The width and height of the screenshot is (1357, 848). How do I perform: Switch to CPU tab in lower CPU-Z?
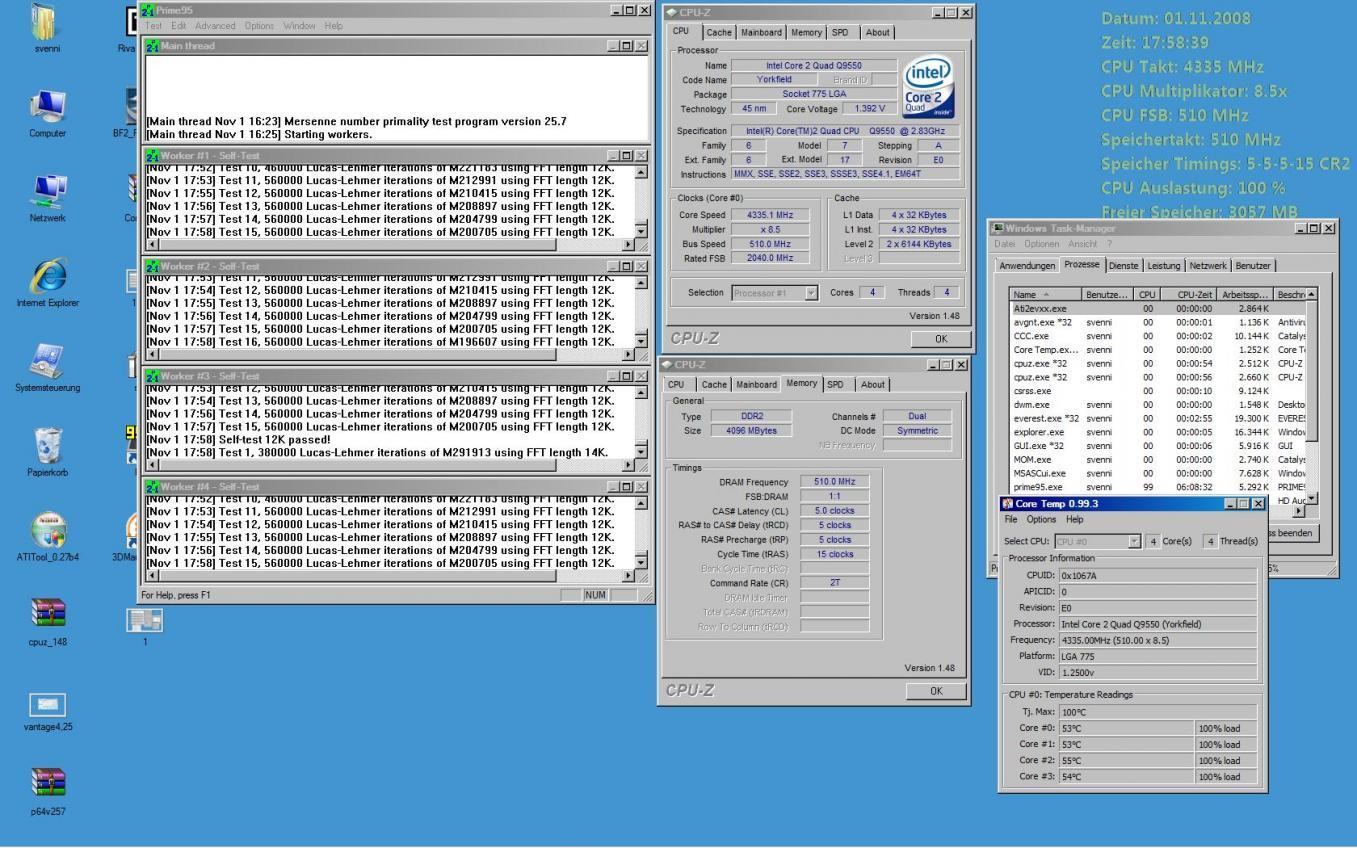coord(677,384)
